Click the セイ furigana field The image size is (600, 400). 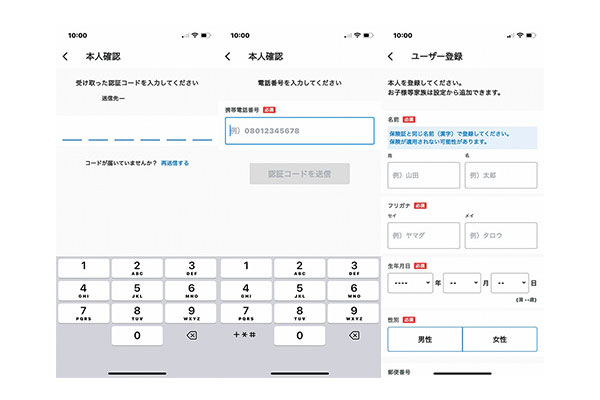(x=423, y=236)
